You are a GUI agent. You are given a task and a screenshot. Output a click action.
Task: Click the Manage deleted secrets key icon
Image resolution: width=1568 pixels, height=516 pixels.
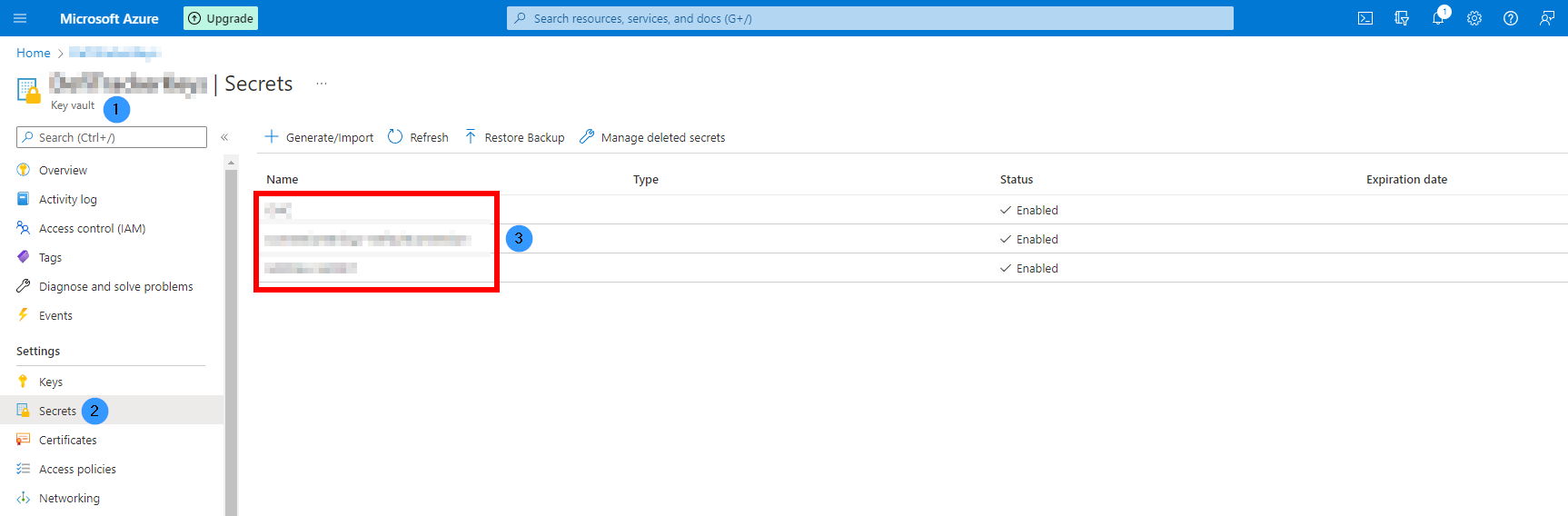point(587,136)
